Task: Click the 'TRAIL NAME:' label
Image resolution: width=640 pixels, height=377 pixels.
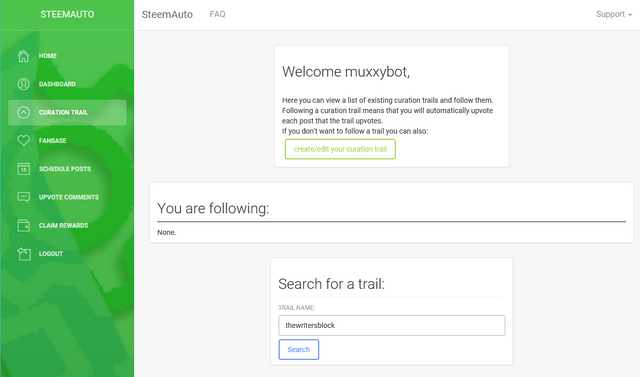Action: click(297, 308)
